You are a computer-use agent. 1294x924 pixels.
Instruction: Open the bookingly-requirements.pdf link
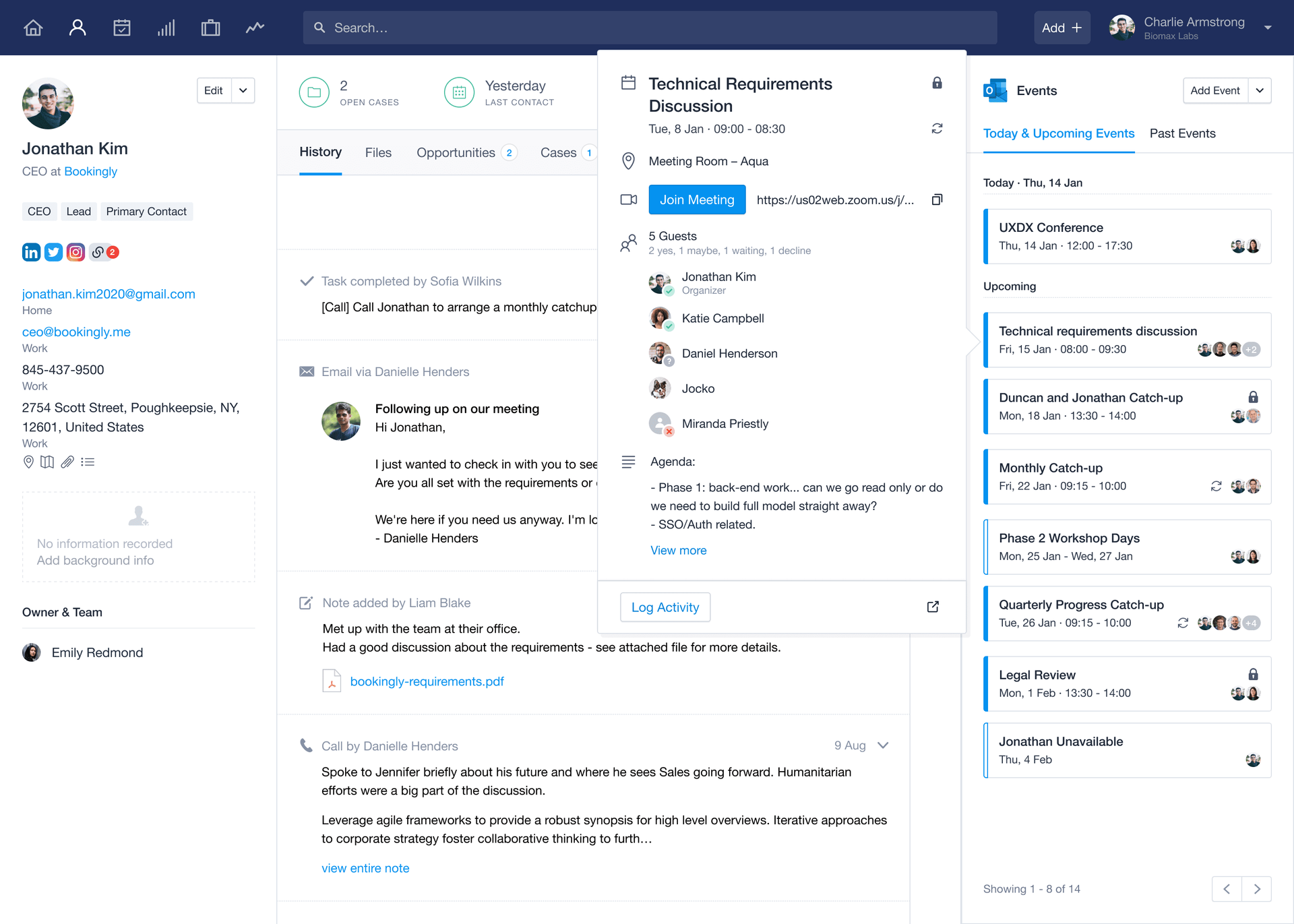[427, 681]
